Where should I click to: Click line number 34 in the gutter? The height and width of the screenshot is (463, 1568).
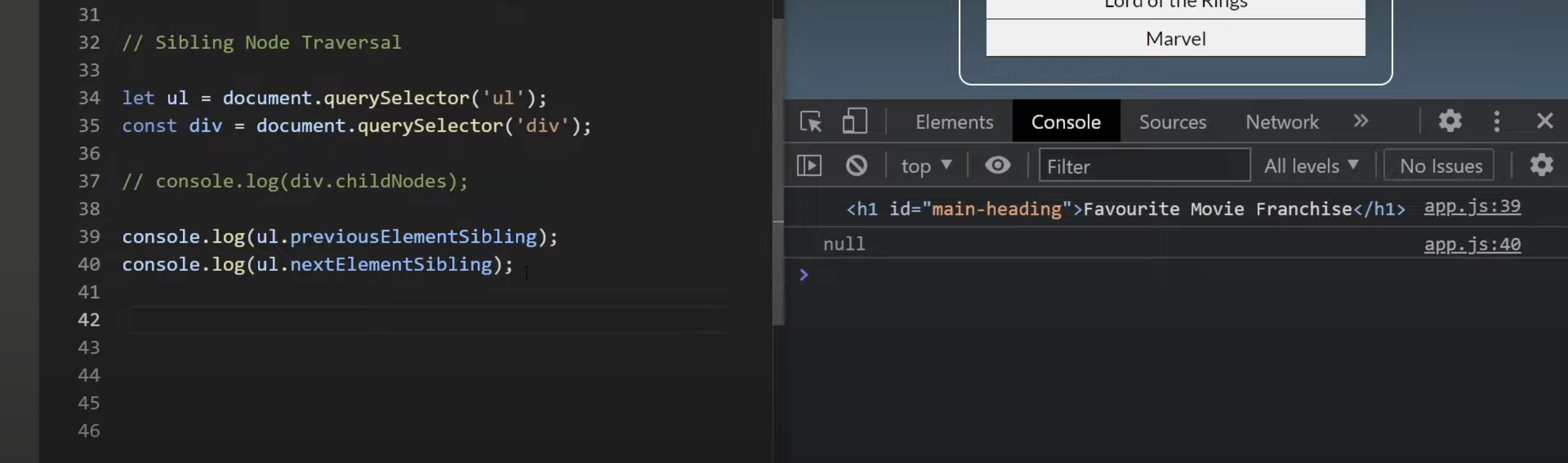pos(89,97)
